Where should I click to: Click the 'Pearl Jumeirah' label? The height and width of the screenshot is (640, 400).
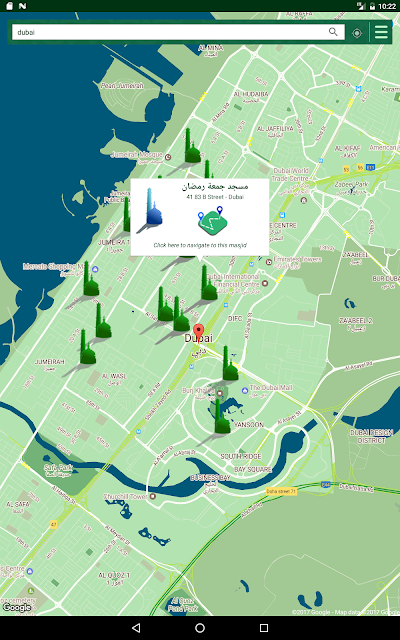click(x=122, y=86)
